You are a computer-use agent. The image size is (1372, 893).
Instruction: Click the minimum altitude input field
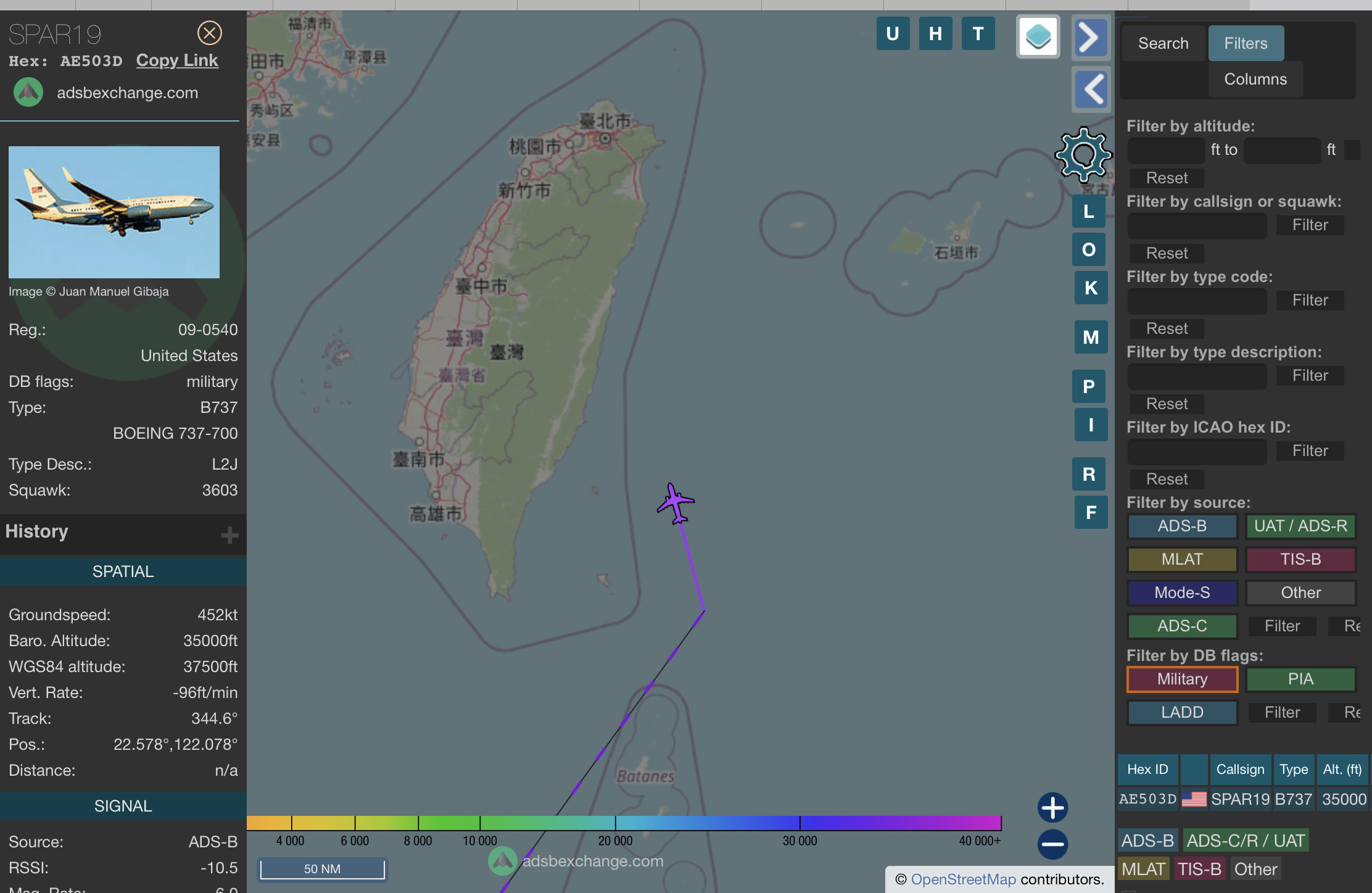tap(1166, 150)
